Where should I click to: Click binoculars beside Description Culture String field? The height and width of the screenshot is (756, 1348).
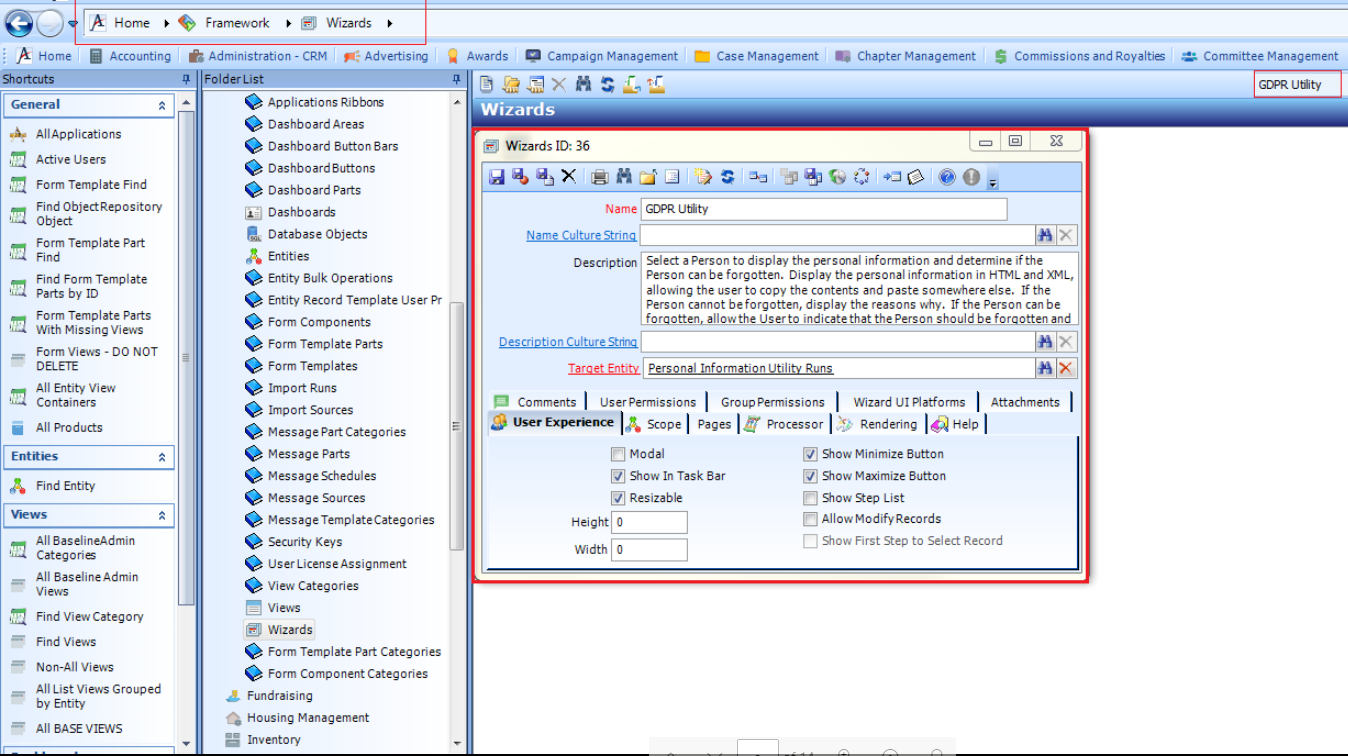[x=1045, y=342]
